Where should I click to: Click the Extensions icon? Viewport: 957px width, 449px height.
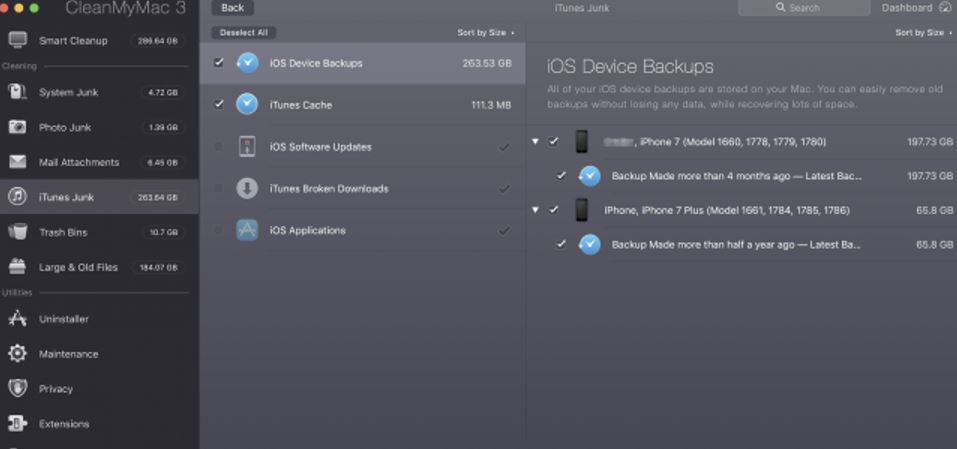point(17,423)
